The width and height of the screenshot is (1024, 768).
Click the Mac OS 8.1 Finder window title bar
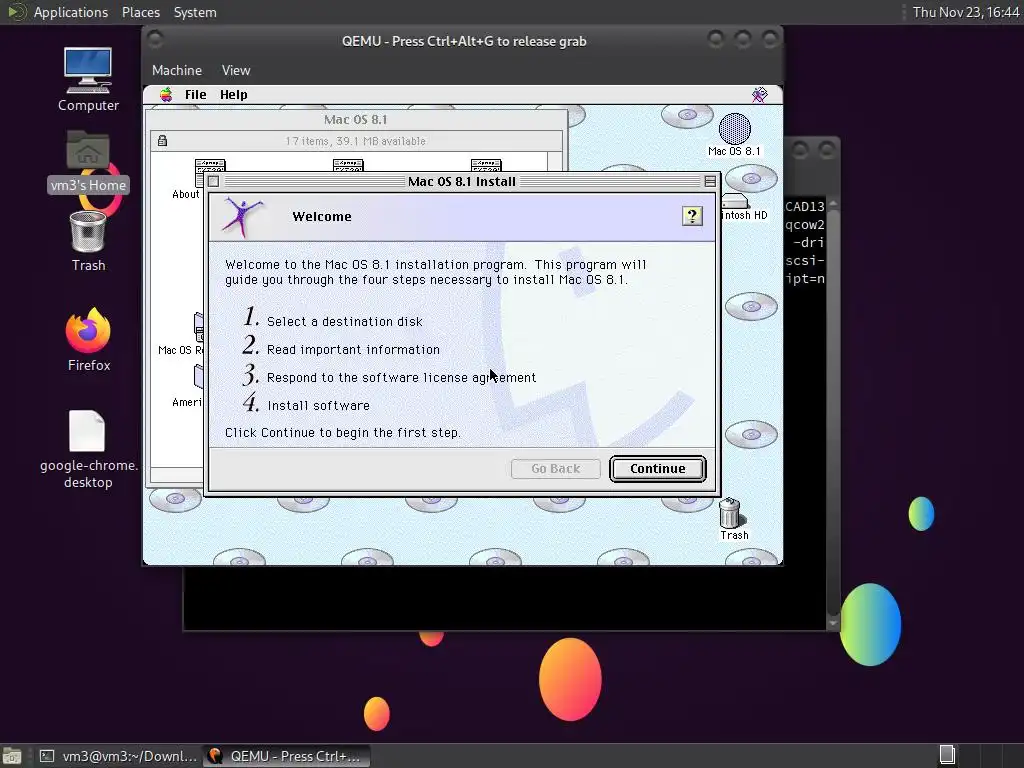coord(356,120)
